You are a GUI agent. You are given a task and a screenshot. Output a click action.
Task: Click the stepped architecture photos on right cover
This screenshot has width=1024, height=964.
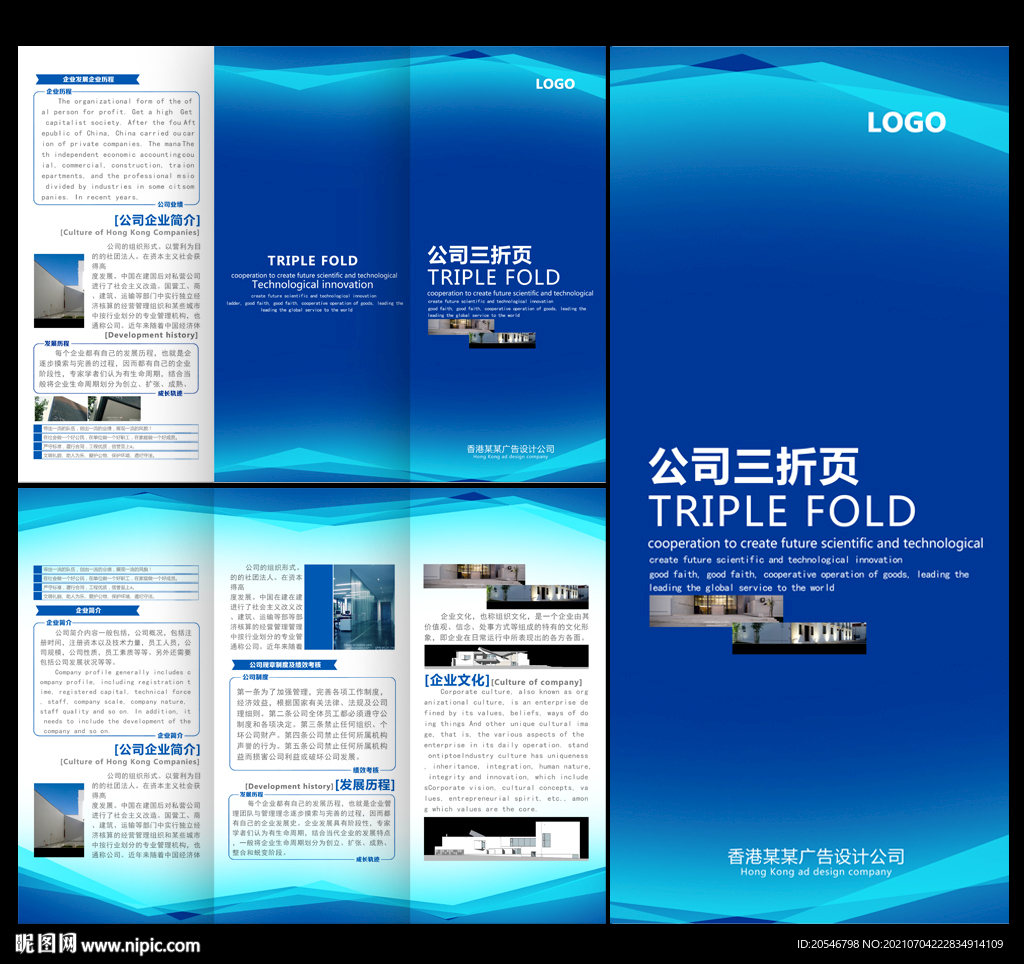(x=758, y=624)
